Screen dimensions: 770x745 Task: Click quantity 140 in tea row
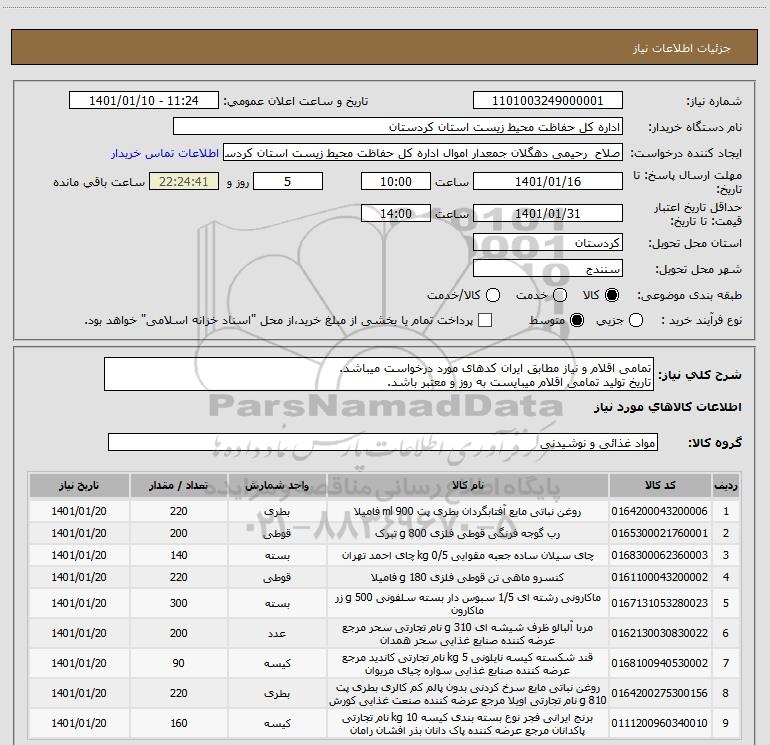pyautogui.click(x=179, y=555)
